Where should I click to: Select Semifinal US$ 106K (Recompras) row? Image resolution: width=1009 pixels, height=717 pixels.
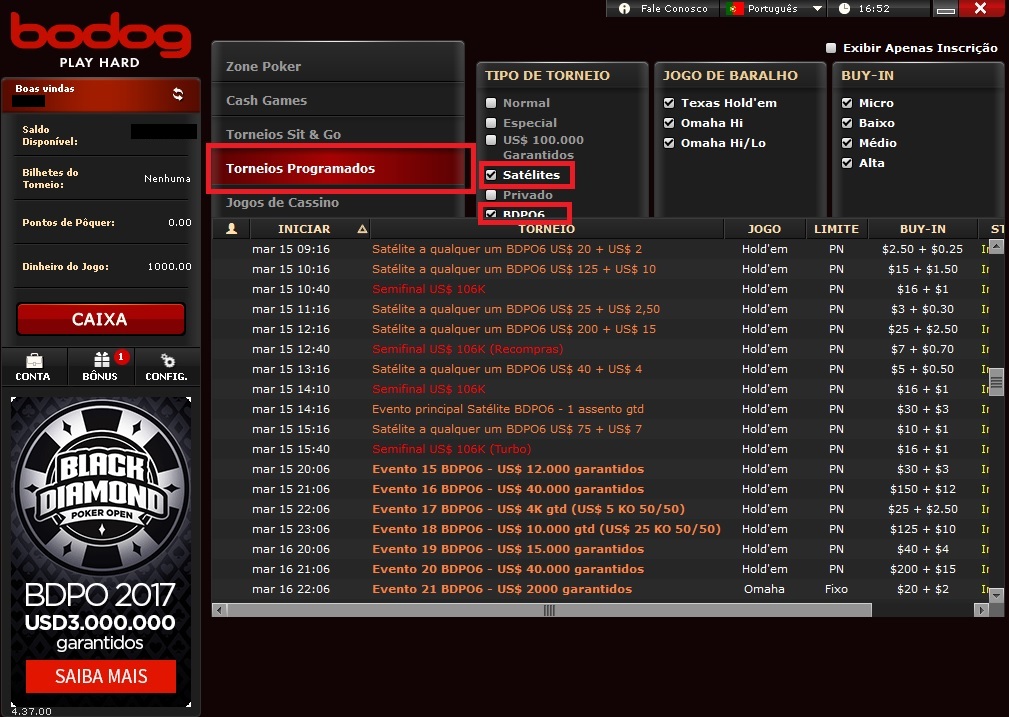(601, 349)
